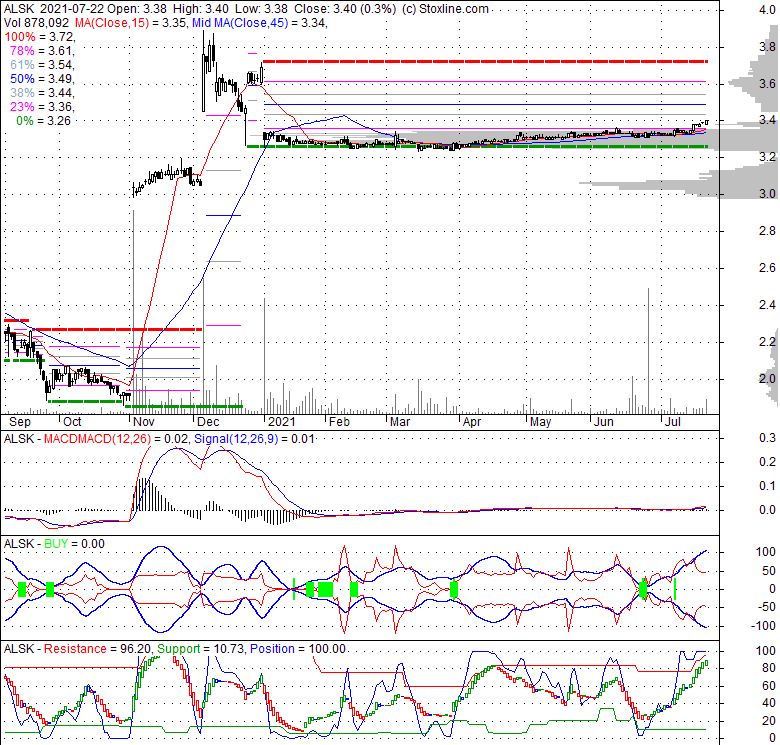Select the '38% = 3.44' Fibonacci level label
This screenshot has height=745, width=780.
point(42,93)
